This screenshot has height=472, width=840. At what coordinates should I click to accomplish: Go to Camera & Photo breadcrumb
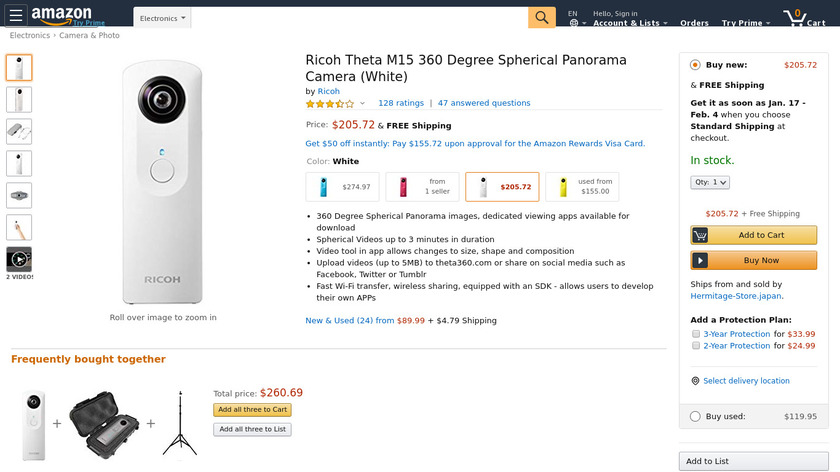point(89,36)
